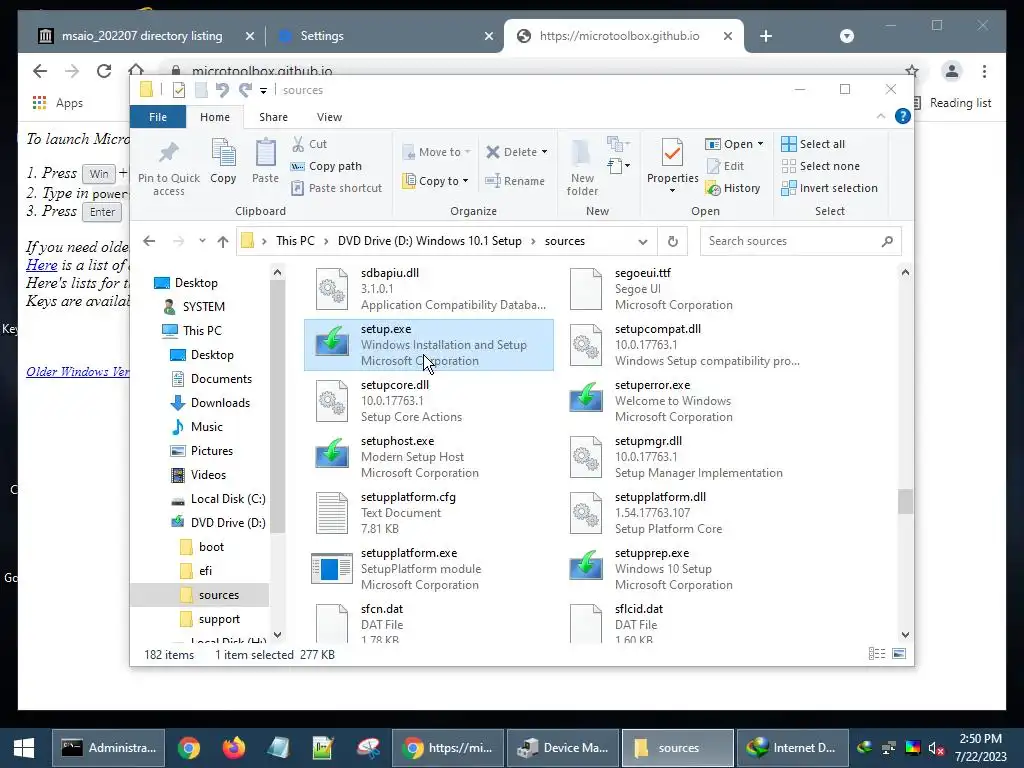1024x768 pixels.
Task: Switch to the Share ribbon tab
Action: point(273,117)
